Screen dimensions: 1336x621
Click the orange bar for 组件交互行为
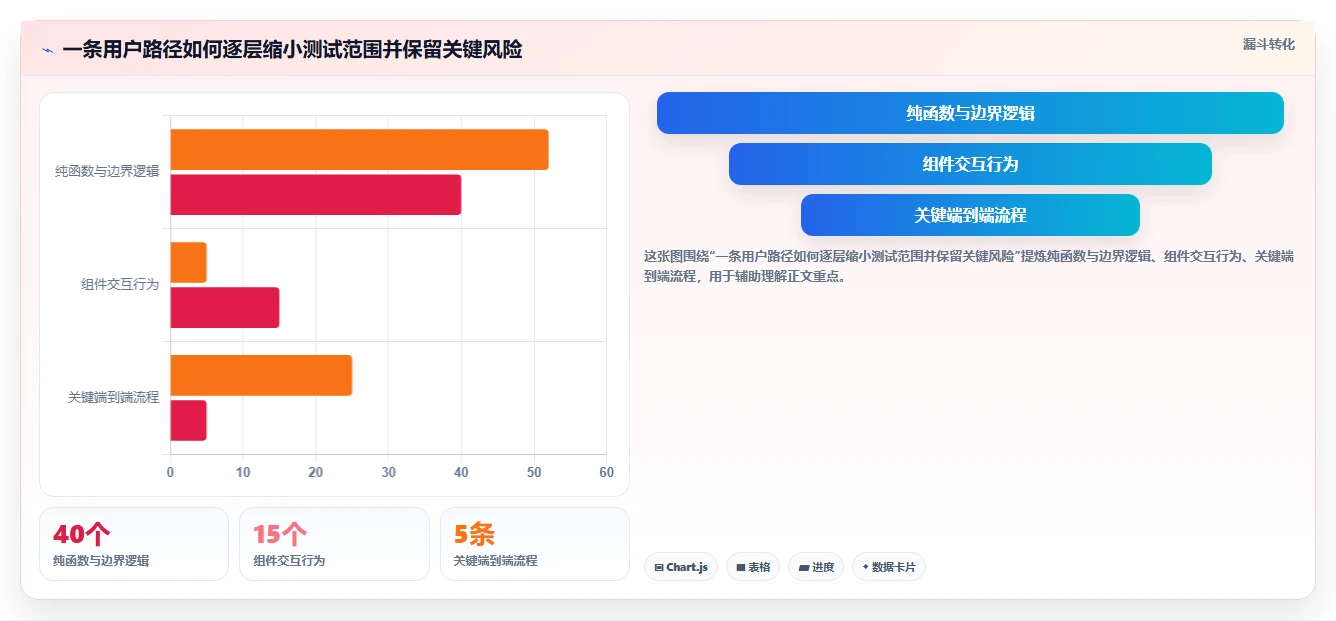tap(189, 262)
